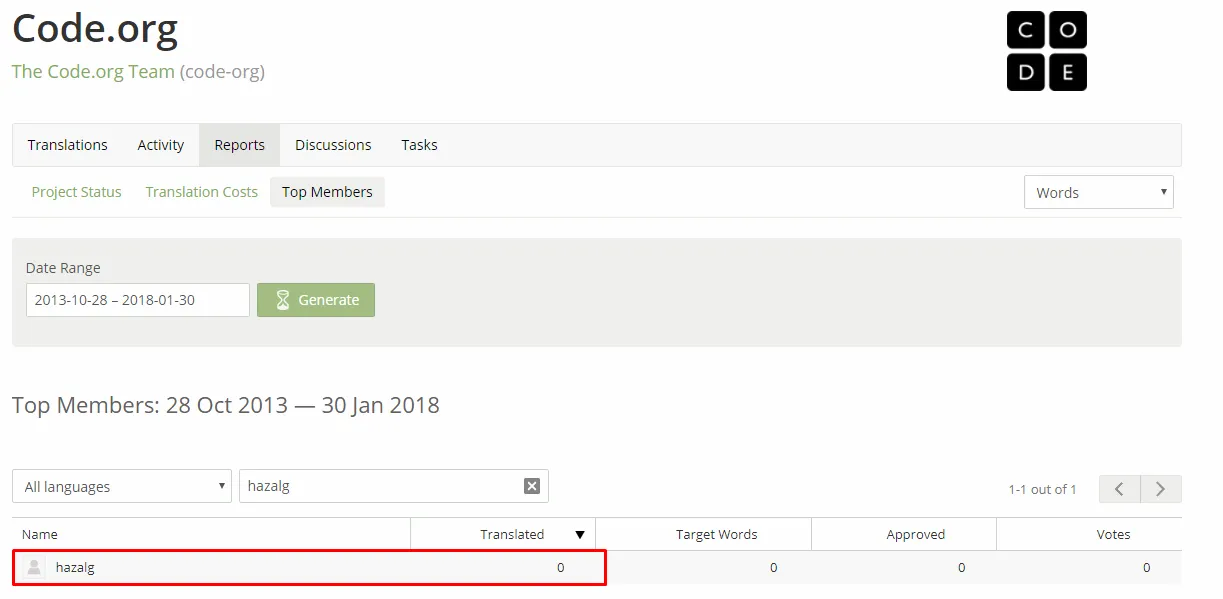Sort by the Votes column header
Image resolution: width=1223 pixels, height=599 pixels.
[1089, 534]
